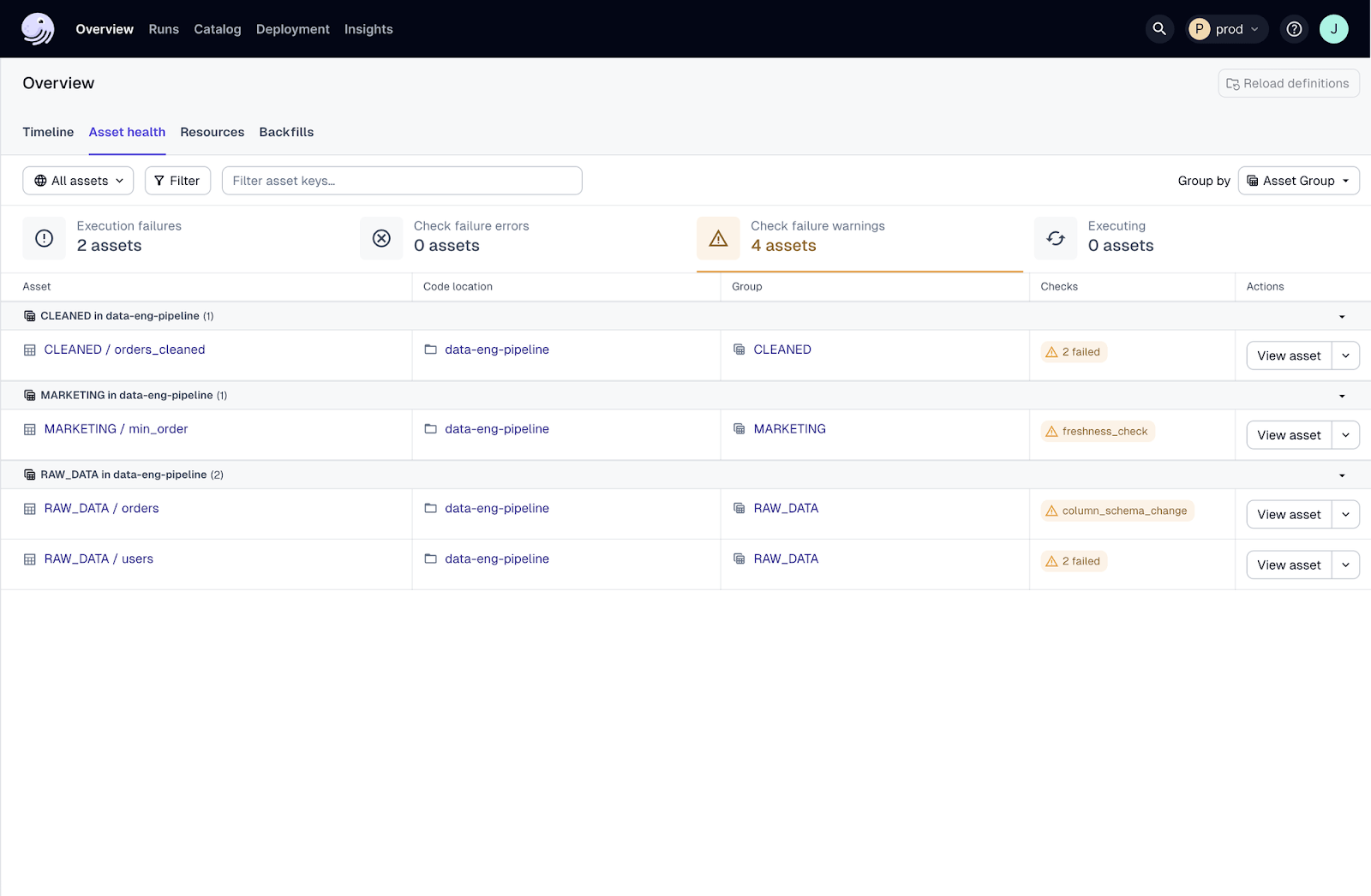Click the freshness_check warning tag
This screenshot has width=1371, height=896.
pyautogui.click(x=1098, y=432)
